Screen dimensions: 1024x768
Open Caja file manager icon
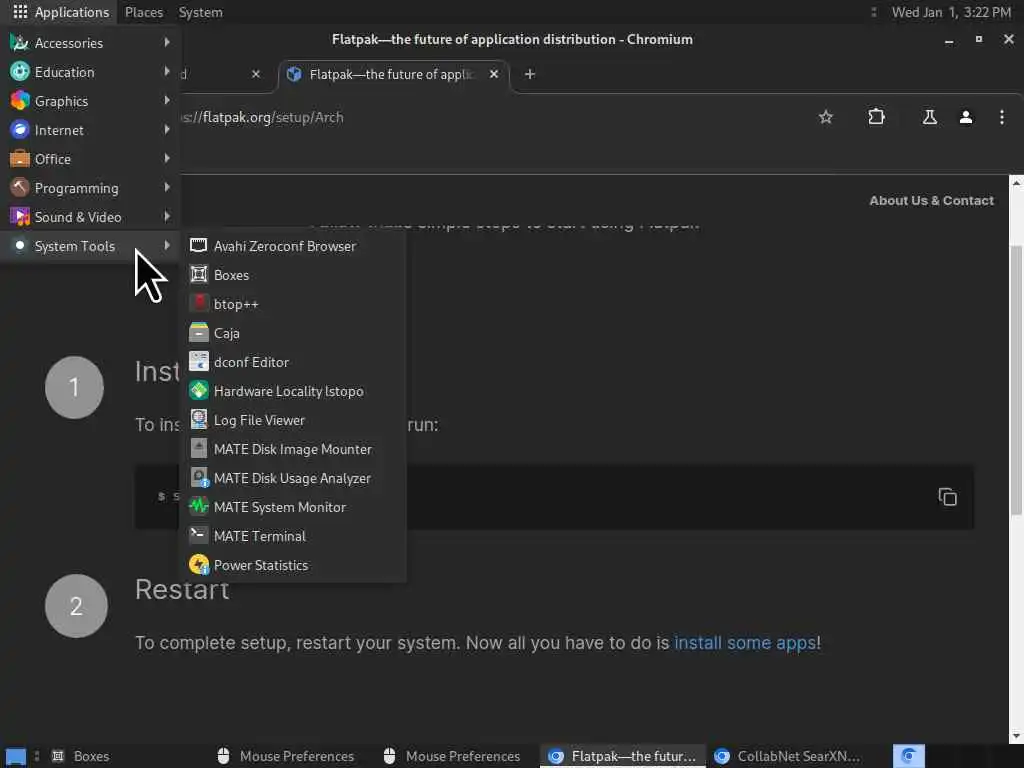pos(199,332)
